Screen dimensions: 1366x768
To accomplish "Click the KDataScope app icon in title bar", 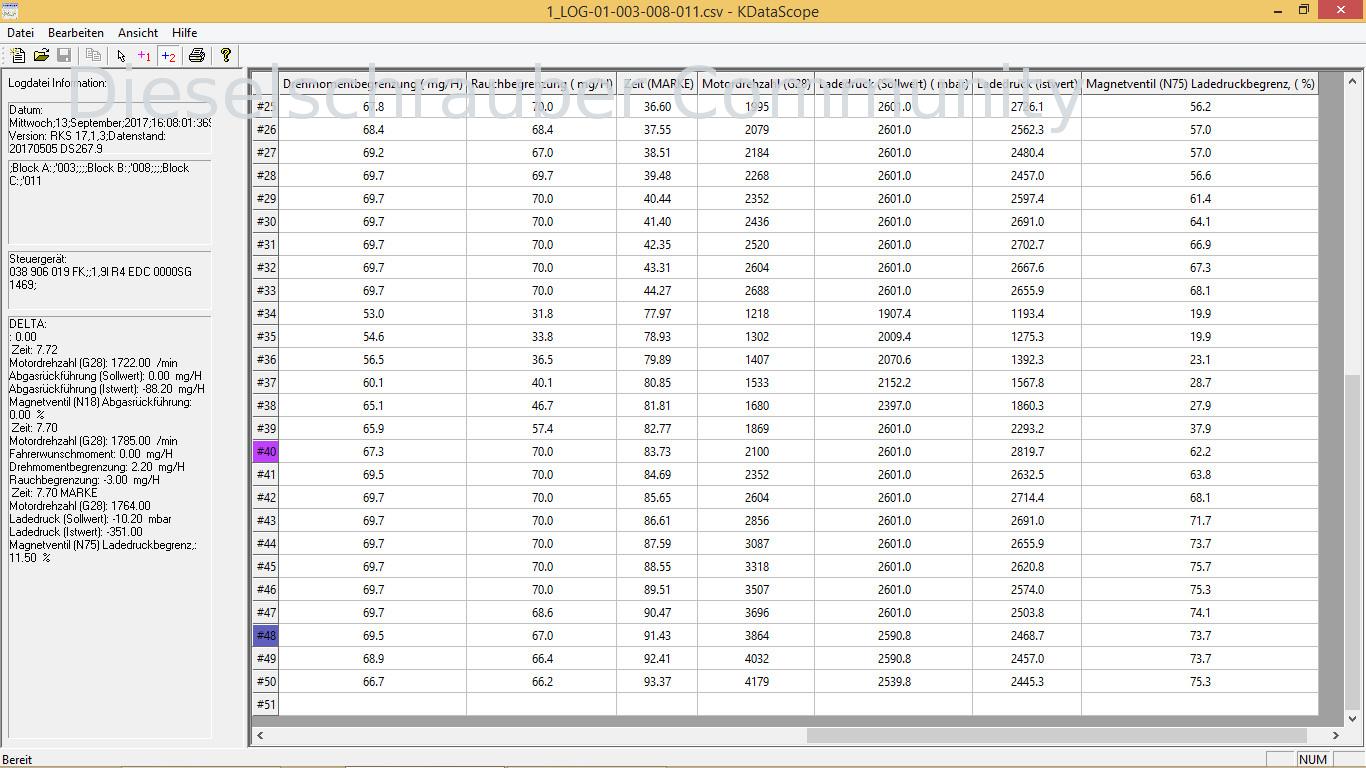I will coord(10,11).
